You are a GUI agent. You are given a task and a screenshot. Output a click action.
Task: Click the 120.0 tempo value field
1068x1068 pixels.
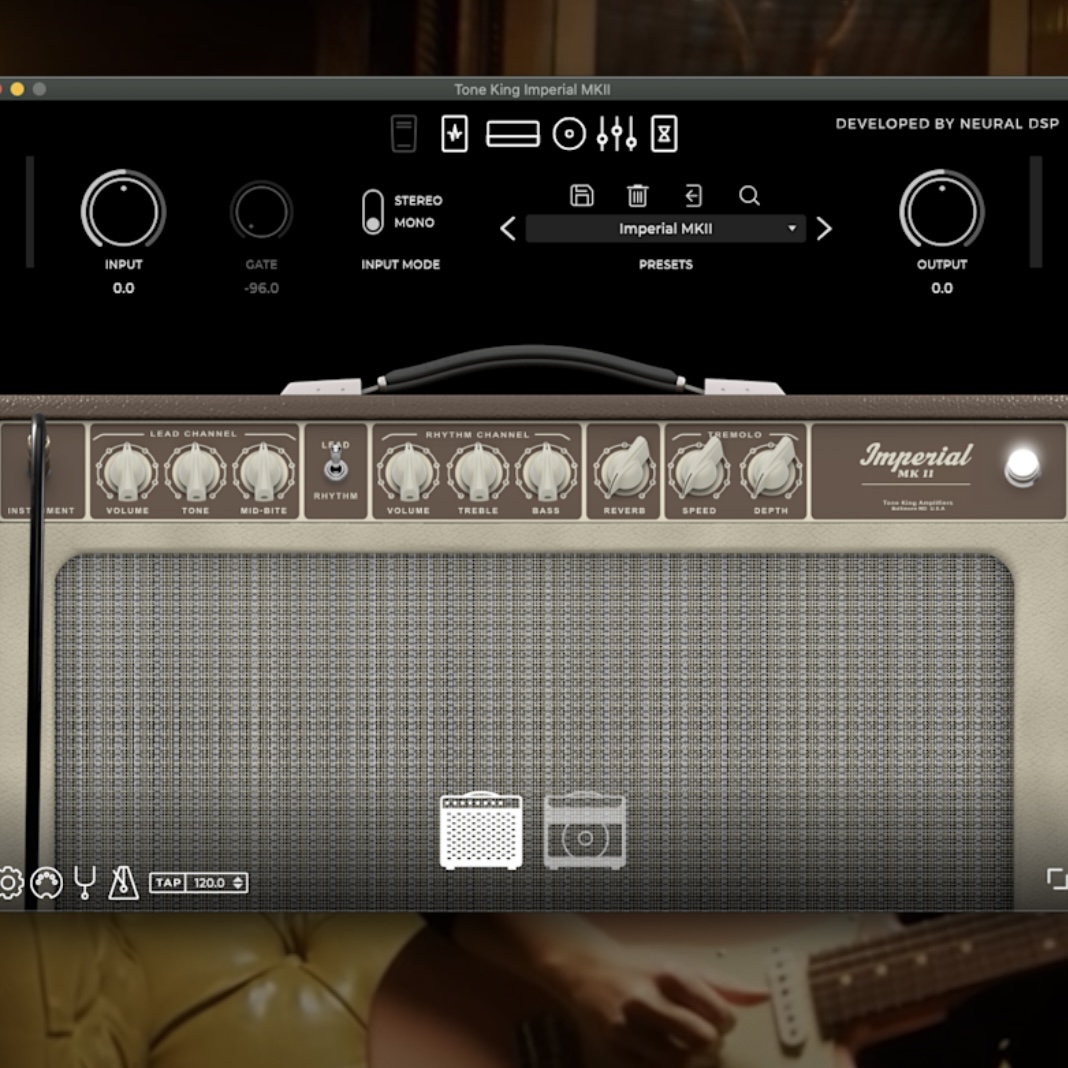point(209,883)
